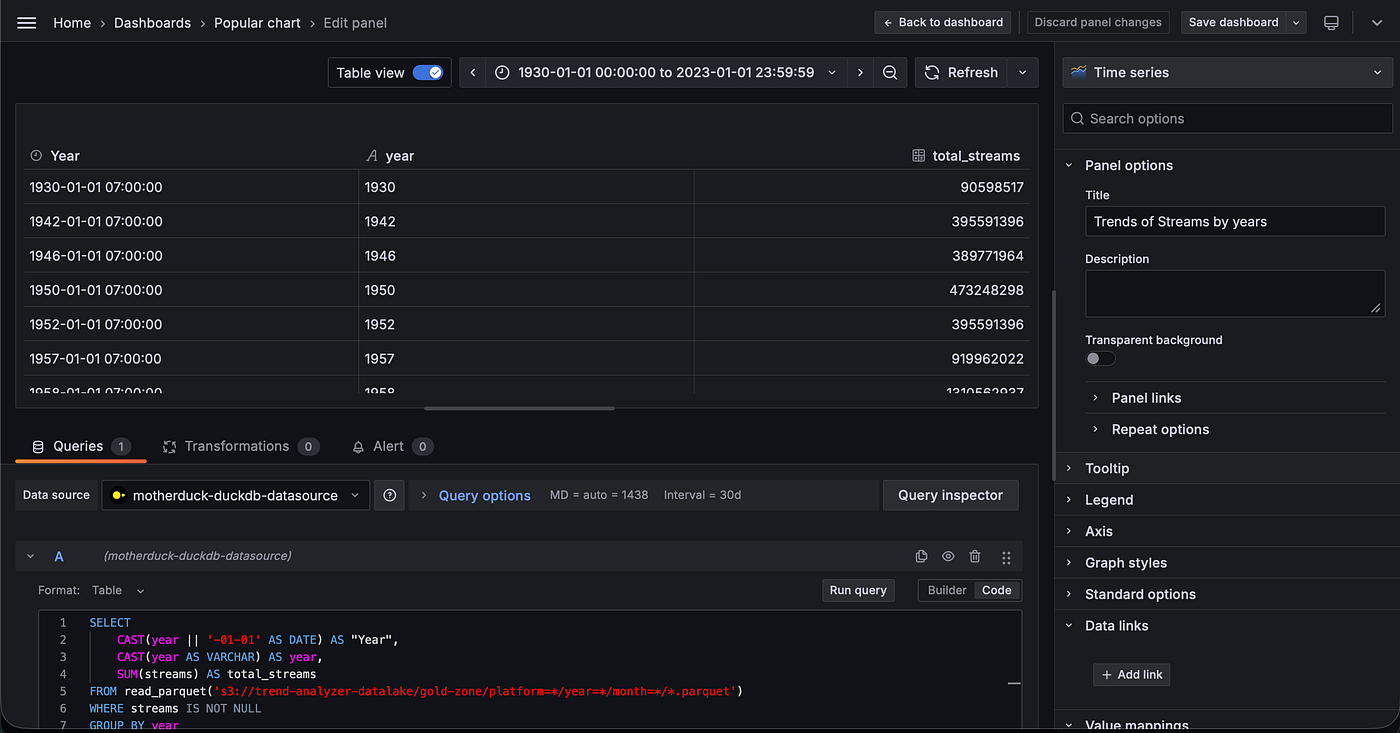Click SQL line with read_parquet
Viewport: 1400px width, 733px height.
pyautogui.click(x=416, y=691)
